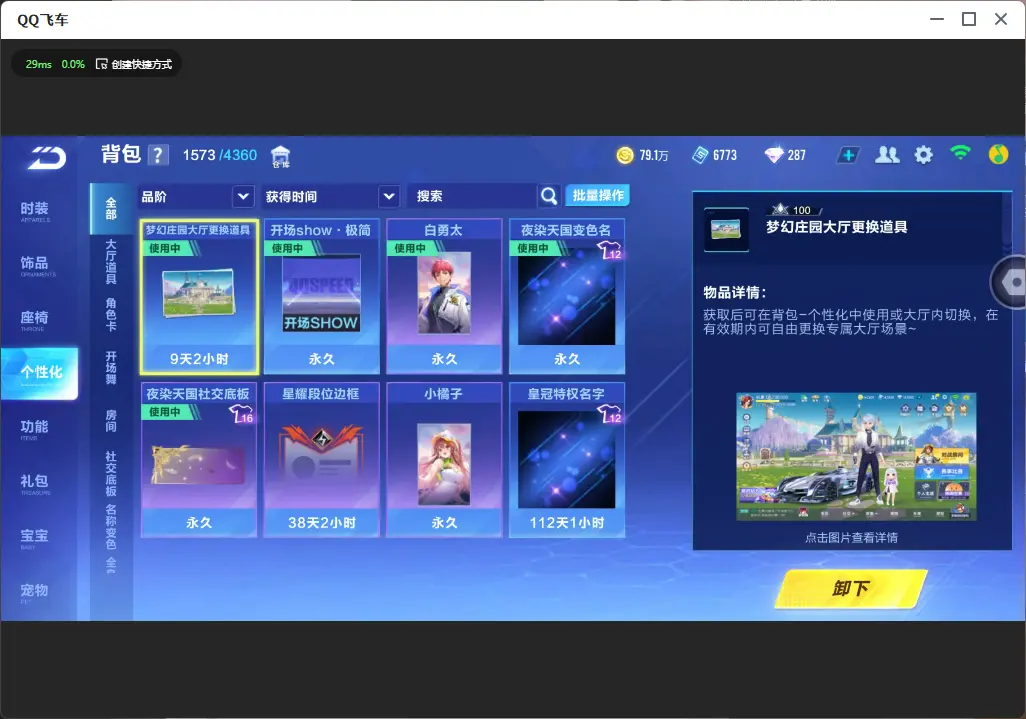Screen dimensions: 1026x719
Task: Open the hall scene preview image
Action: tap(856, 456)
